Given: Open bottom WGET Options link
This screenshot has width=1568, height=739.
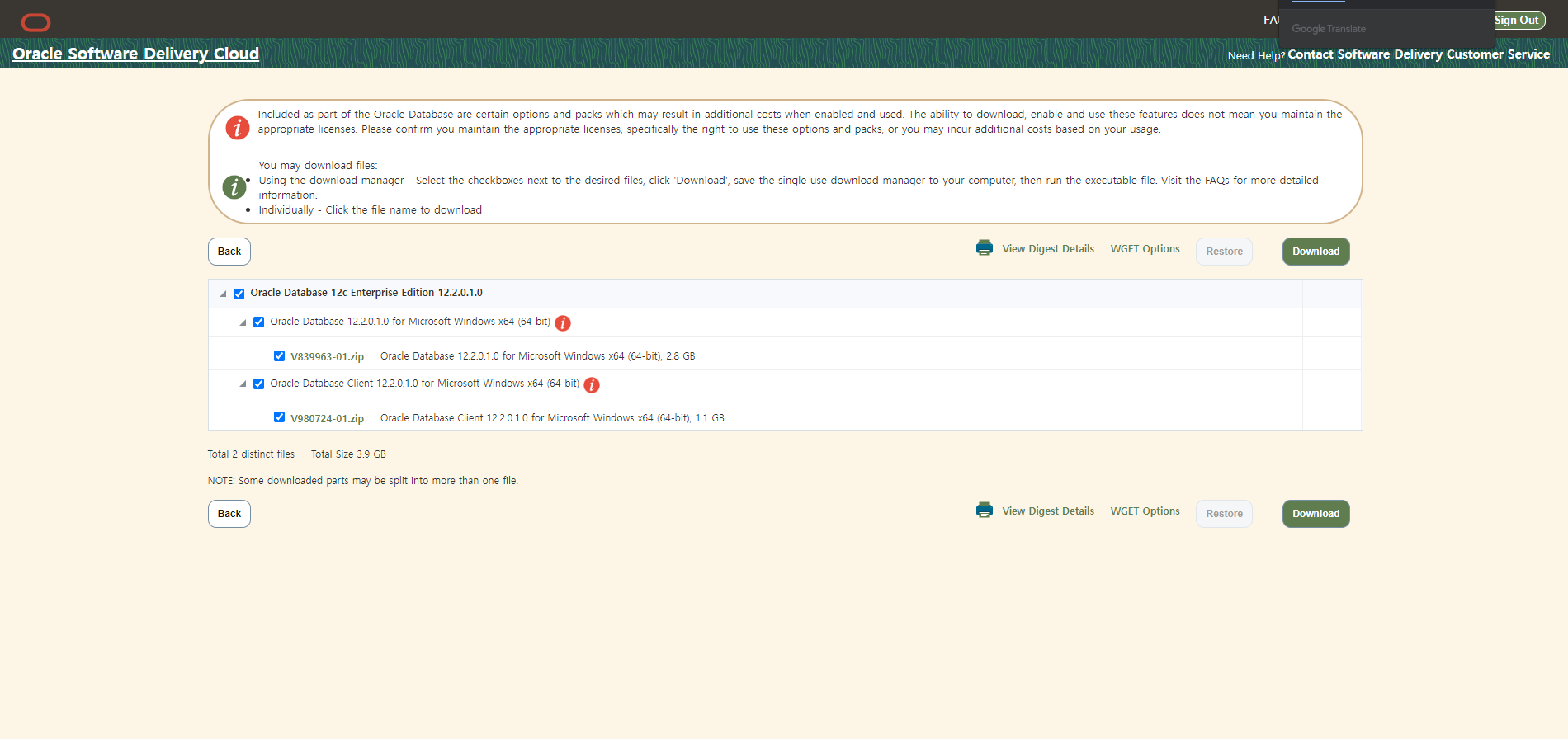Looking at the screenshot, I should [1145, 511].
